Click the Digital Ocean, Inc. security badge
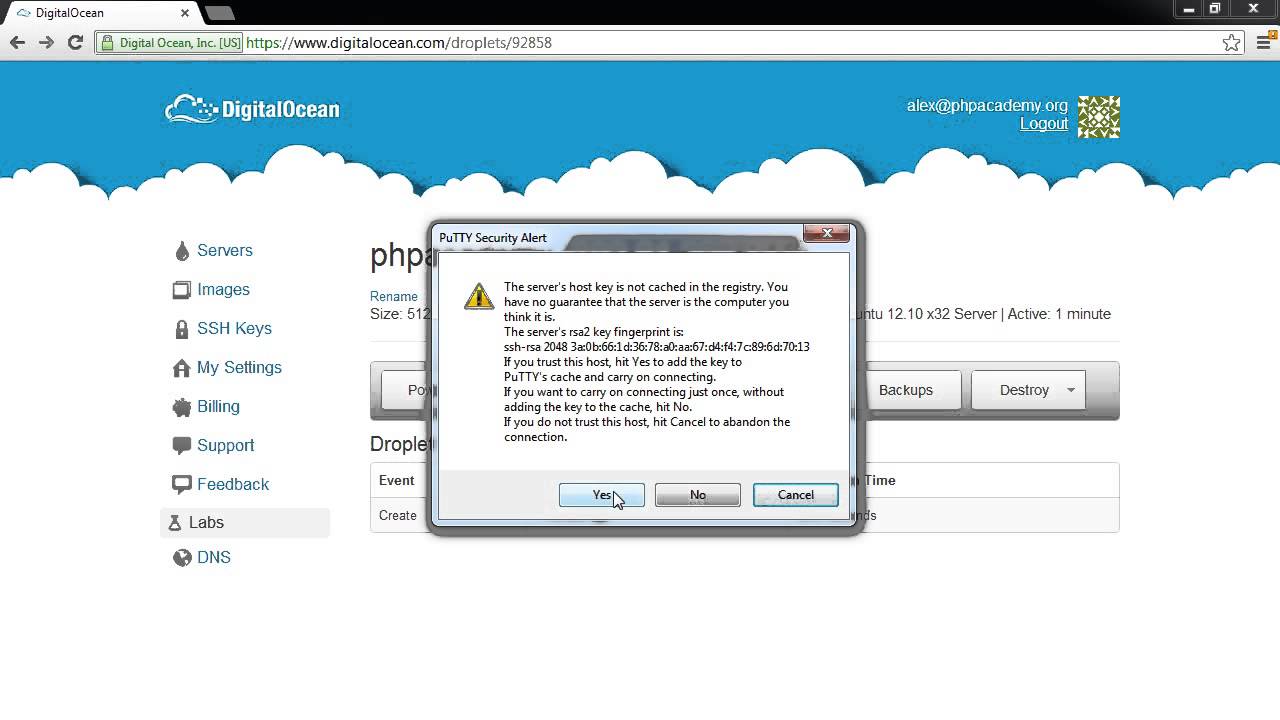 [170, 43]
